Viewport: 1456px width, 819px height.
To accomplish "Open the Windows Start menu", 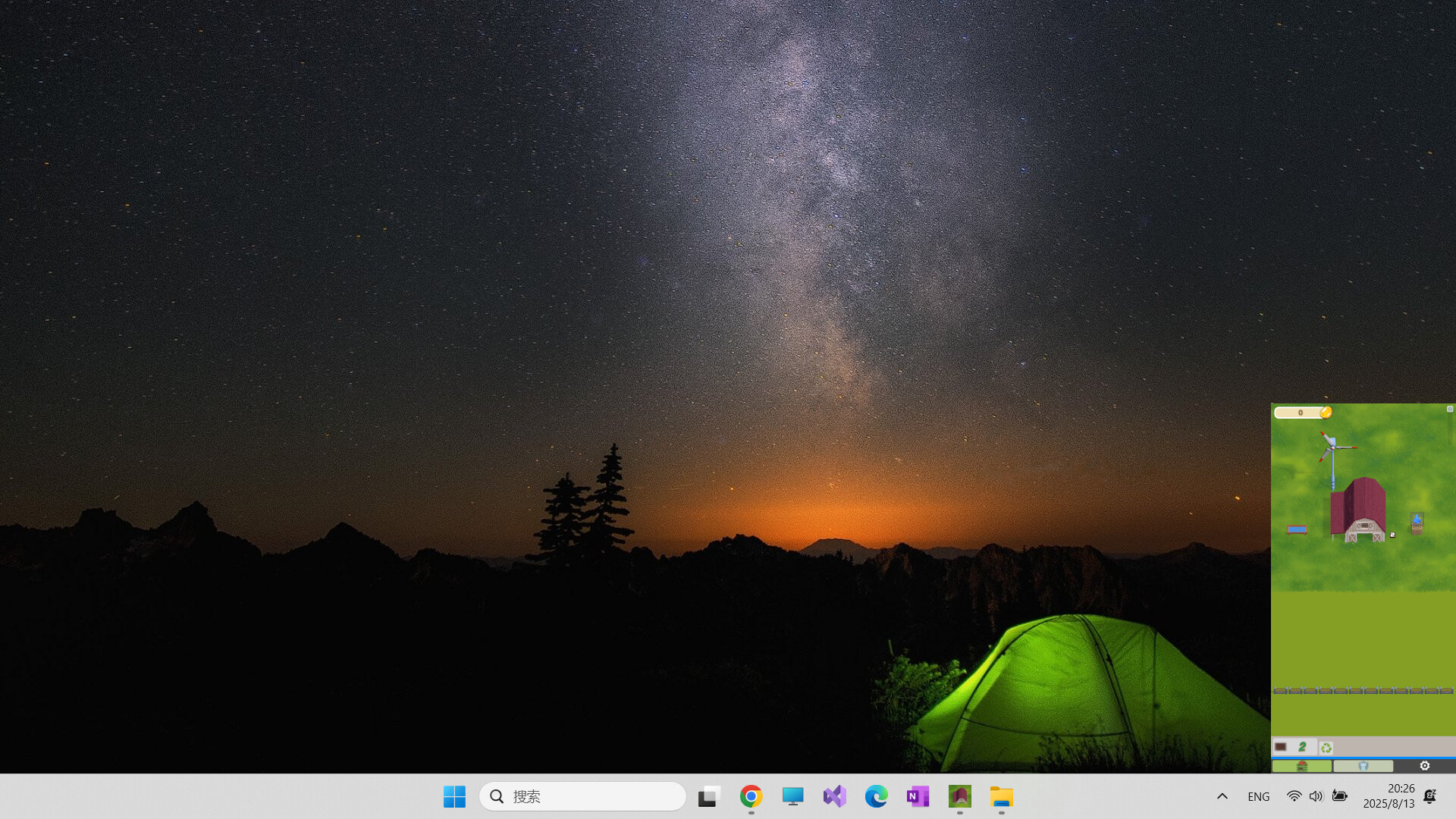I will click(454, 796).
